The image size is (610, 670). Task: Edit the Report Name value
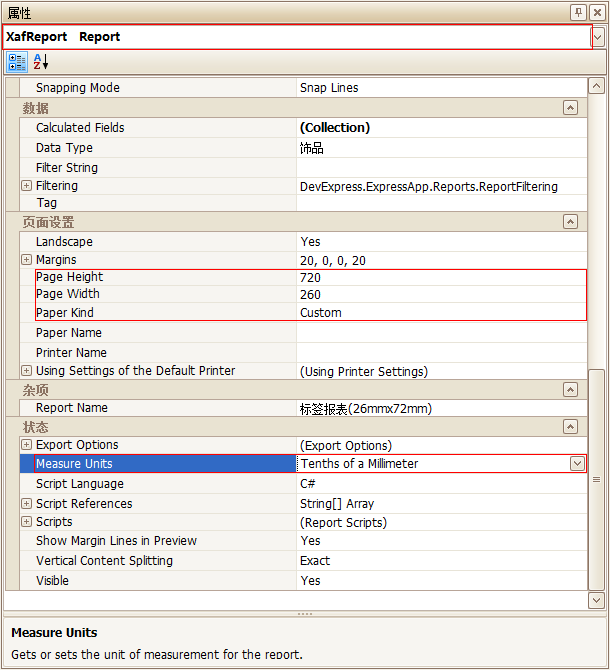coord(440,408)
